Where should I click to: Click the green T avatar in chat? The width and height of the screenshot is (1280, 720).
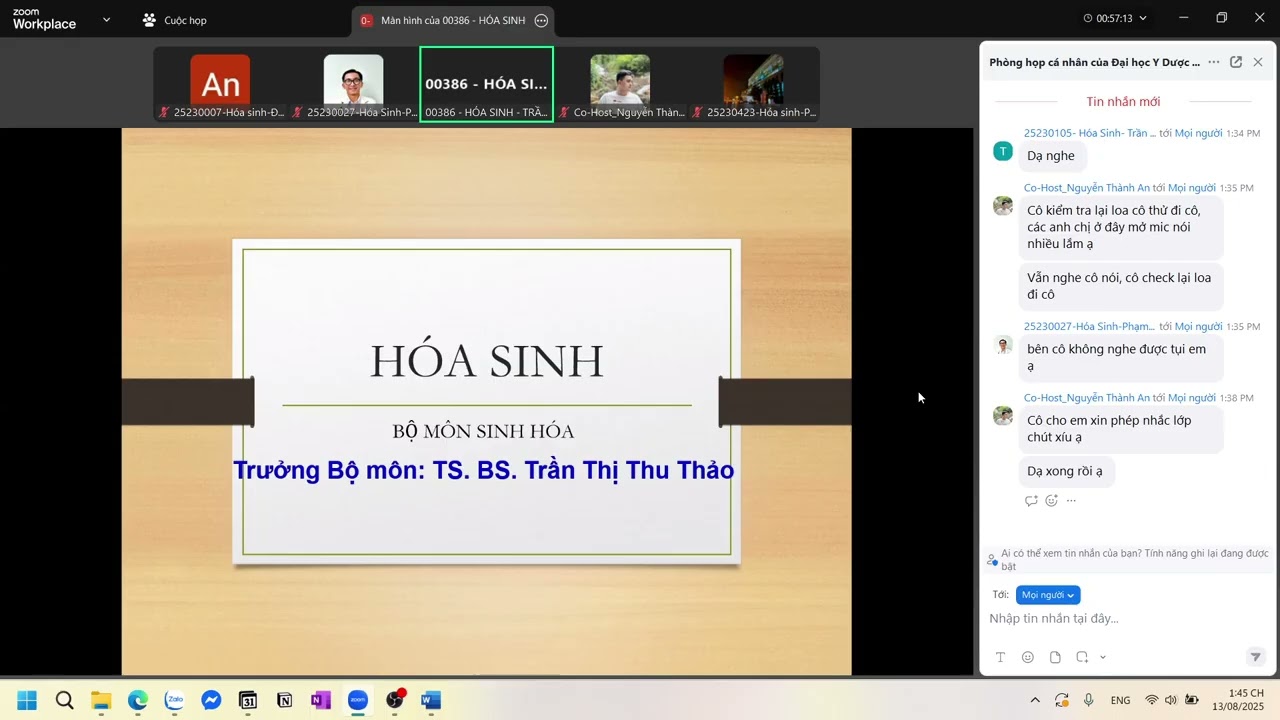pyautogui.click(x=1003, y=151)
